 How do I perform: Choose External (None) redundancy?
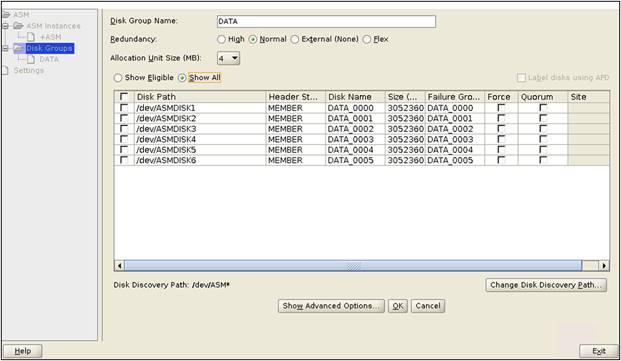tap(295, 39)
